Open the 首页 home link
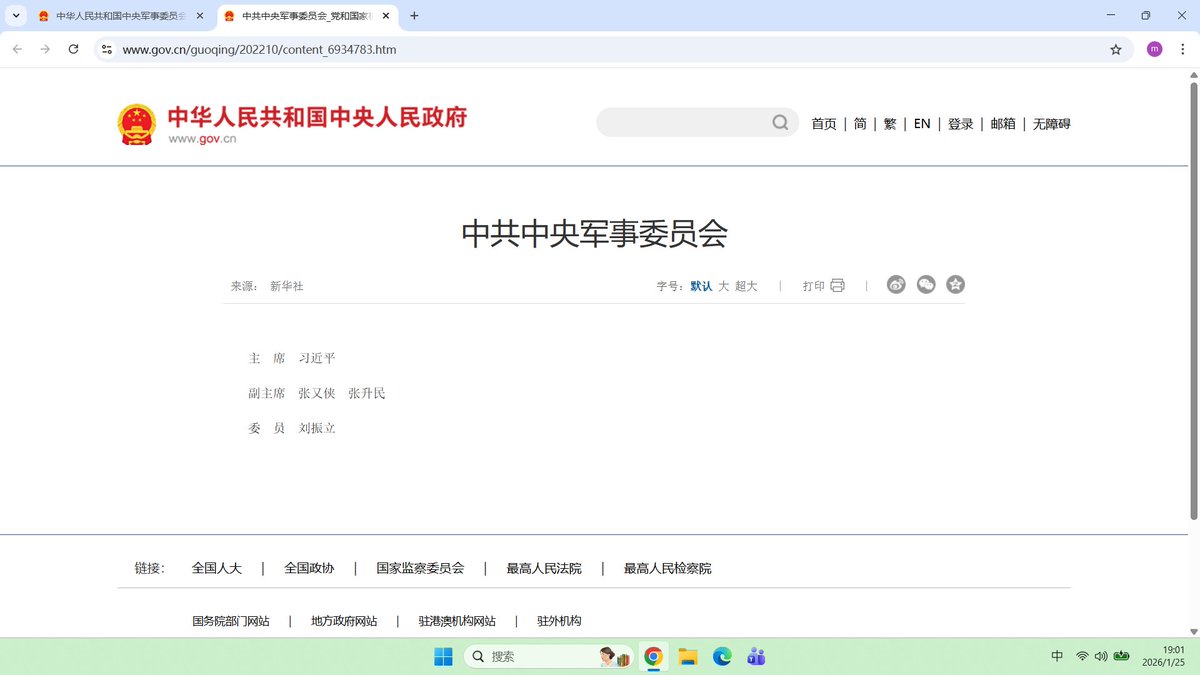Screen dimensions: 1200x675 (824, 124)
